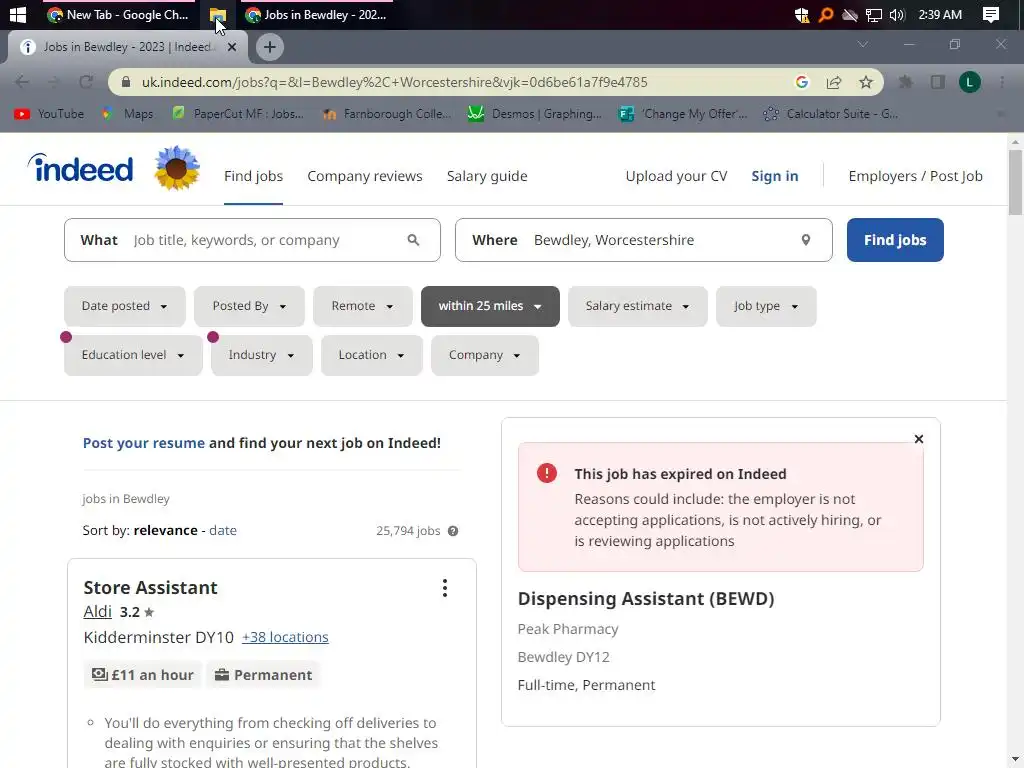Close the Jobs in Bewdley browser tab
Screen dimensions: 1024x768
click(x=232, y=47)
